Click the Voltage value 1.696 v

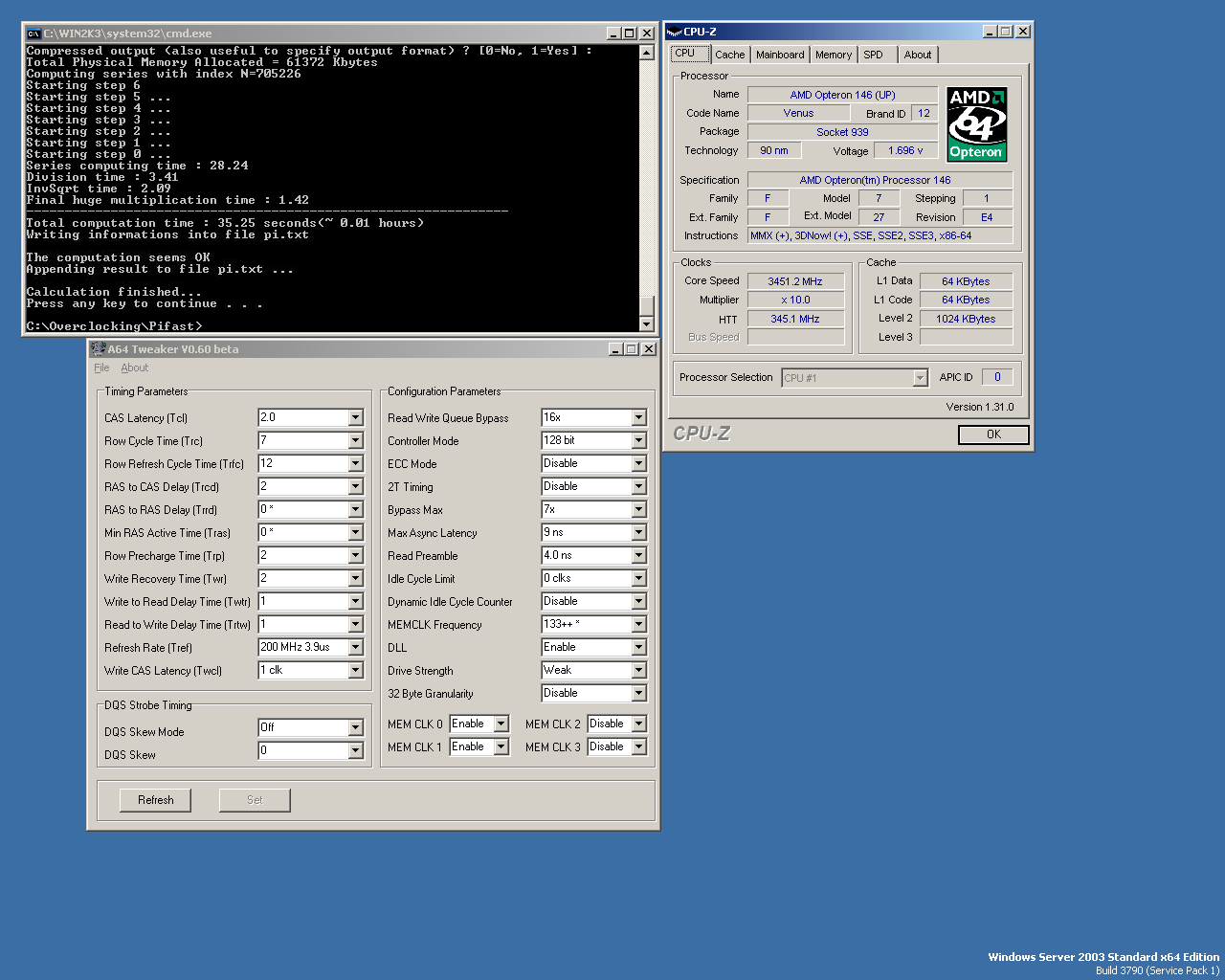(x=905, y=150)
